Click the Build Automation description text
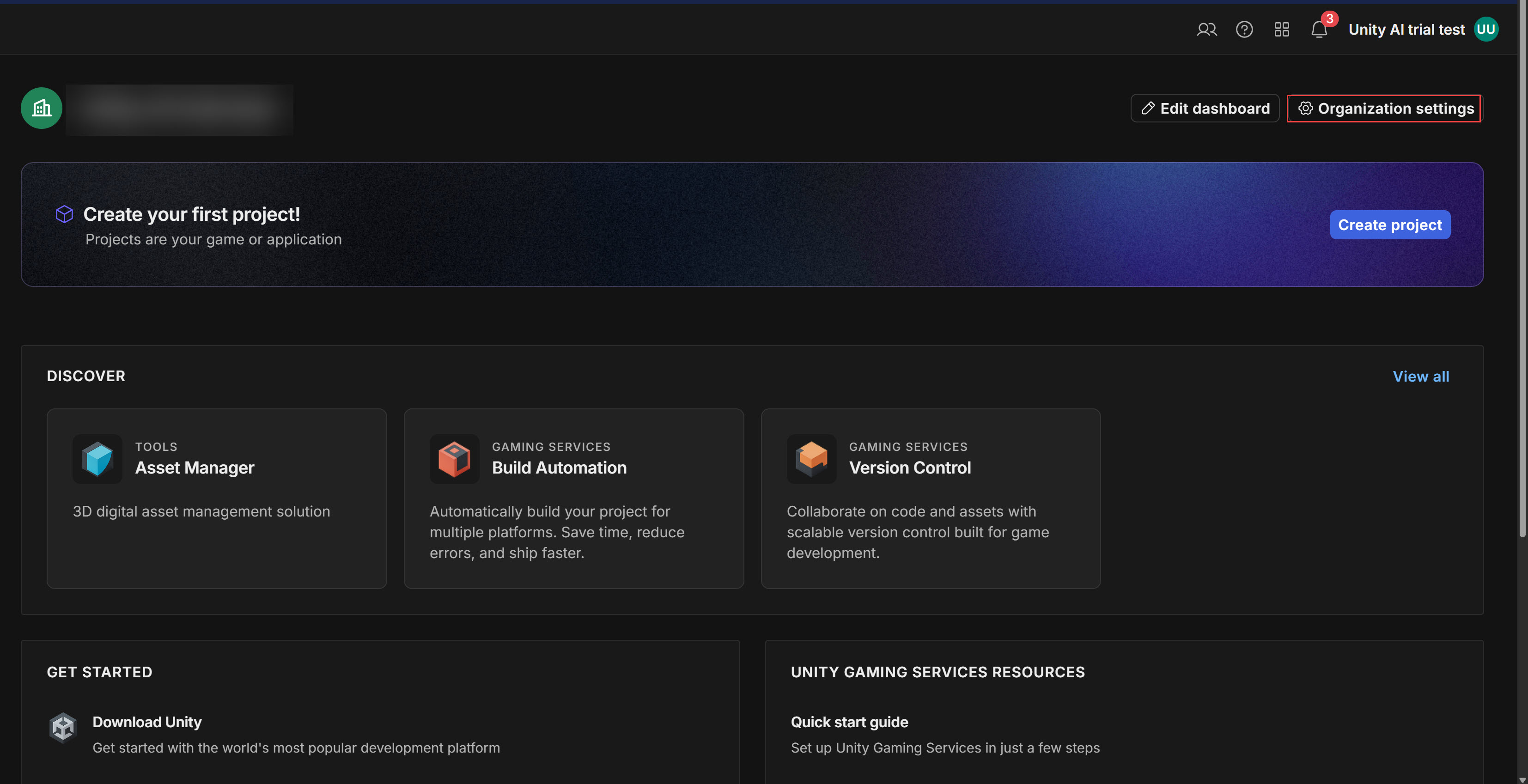This screenshot has height=784, width=1528. coord(557,532)
